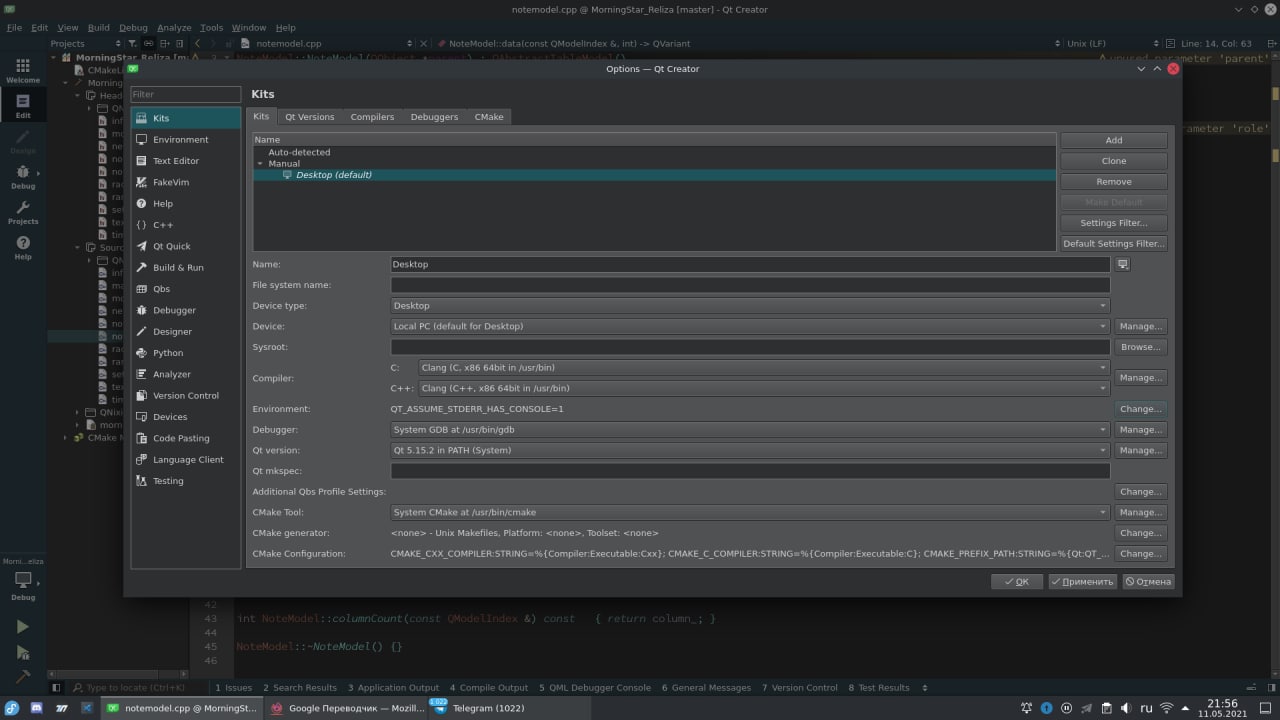Open the C compiler dropdown
1280x720 pixels.
coord(764,367)
